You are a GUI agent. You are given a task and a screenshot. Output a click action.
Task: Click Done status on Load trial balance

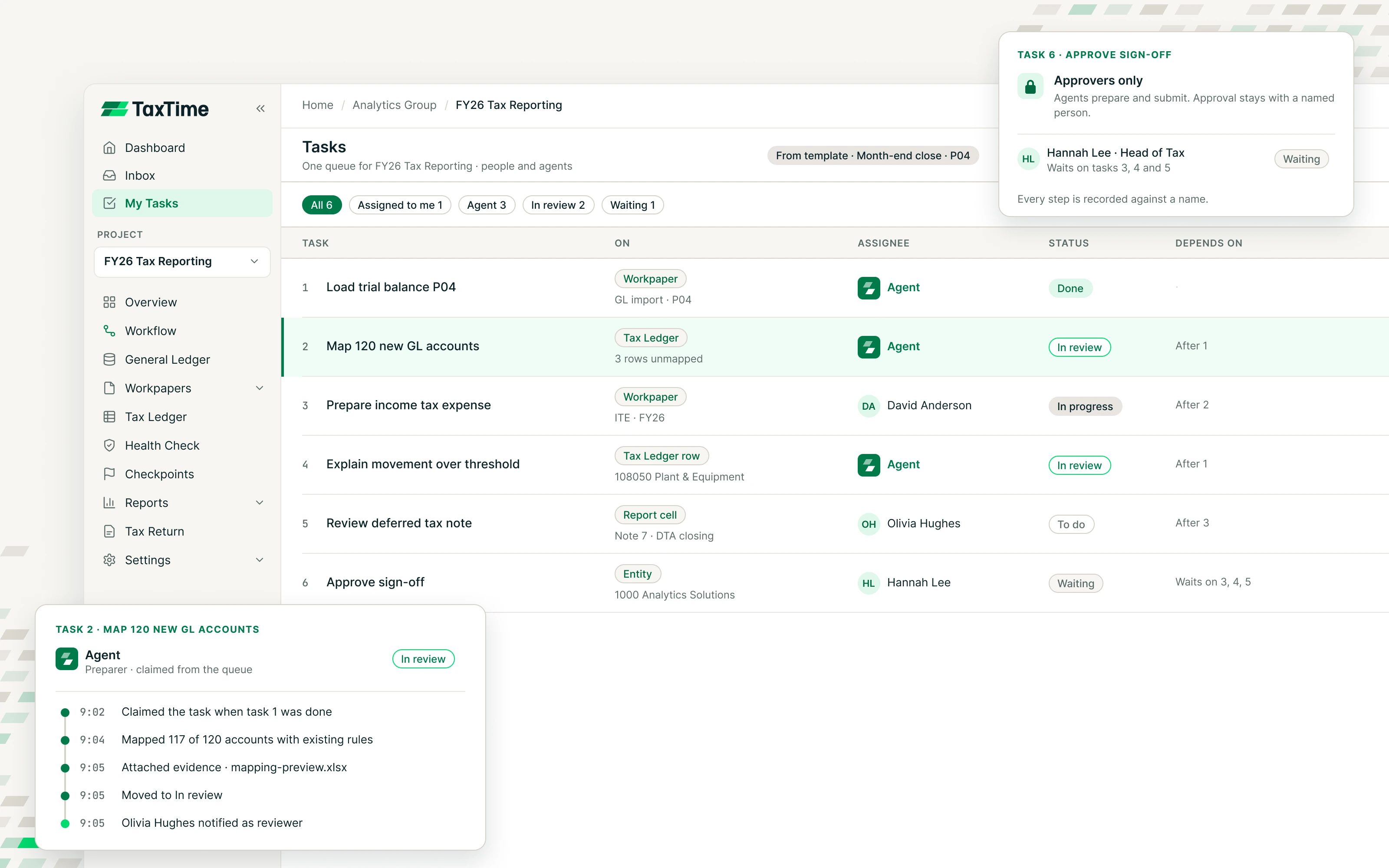[x=1070, y=289]
